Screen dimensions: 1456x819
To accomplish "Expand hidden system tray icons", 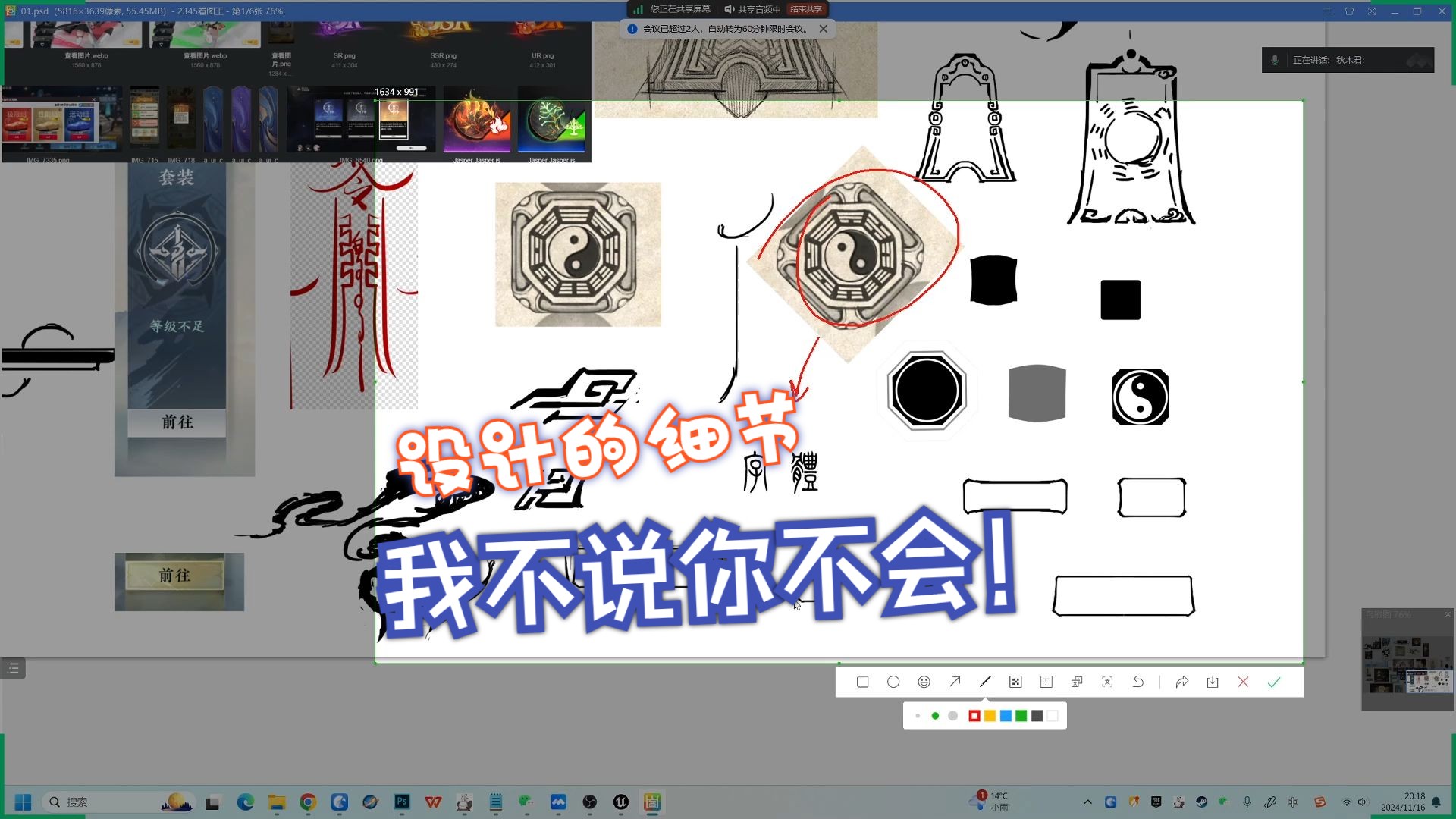I will pos(1087,802).
